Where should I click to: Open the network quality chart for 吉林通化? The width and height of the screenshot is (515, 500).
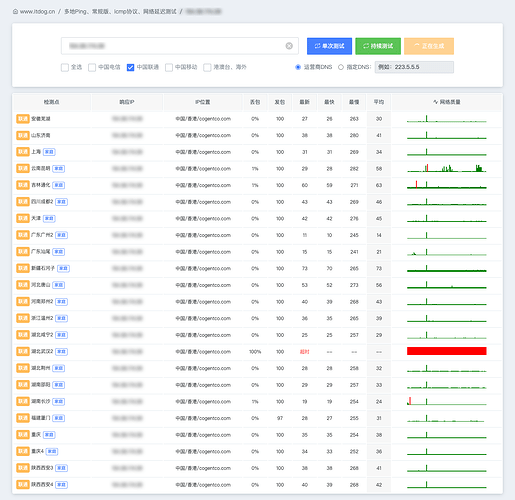447,184
